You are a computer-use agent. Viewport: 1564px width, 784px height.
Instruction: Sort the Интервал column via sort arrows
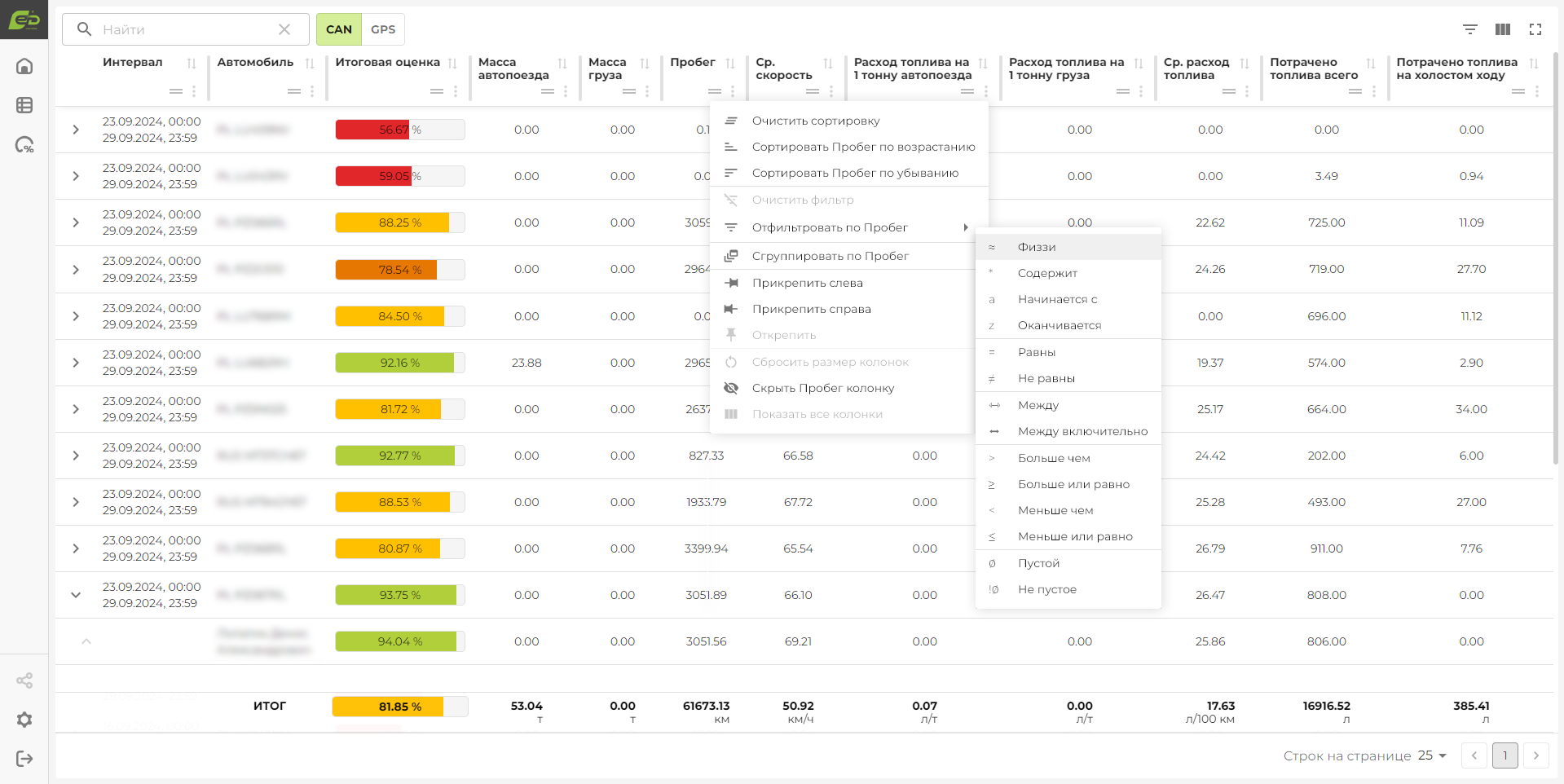click(x=192, y=63)
